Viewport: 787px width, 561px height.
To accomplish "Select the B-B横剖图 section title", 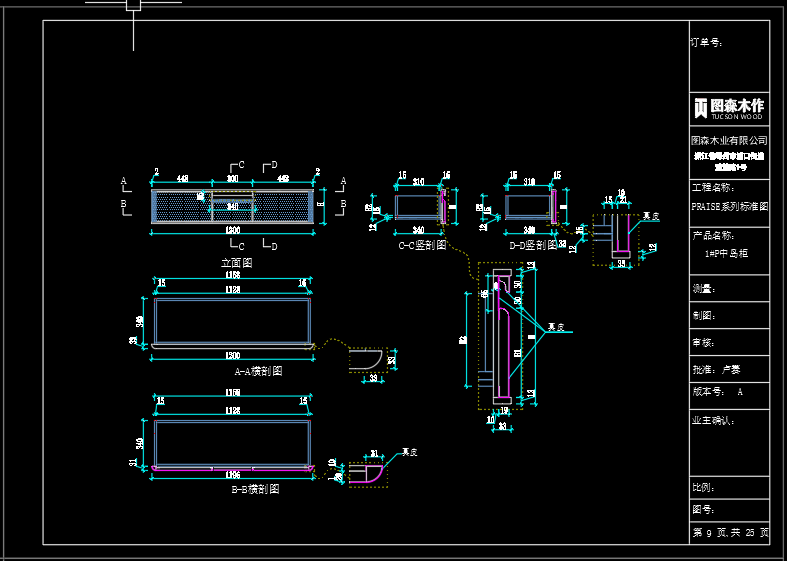I will 255,490.
